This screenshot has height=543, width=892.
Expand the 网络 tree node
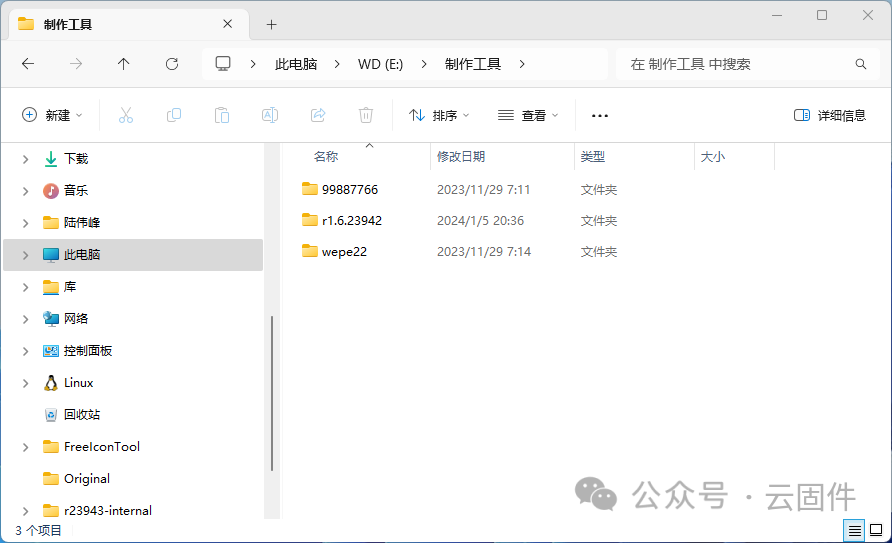[25, 319]
